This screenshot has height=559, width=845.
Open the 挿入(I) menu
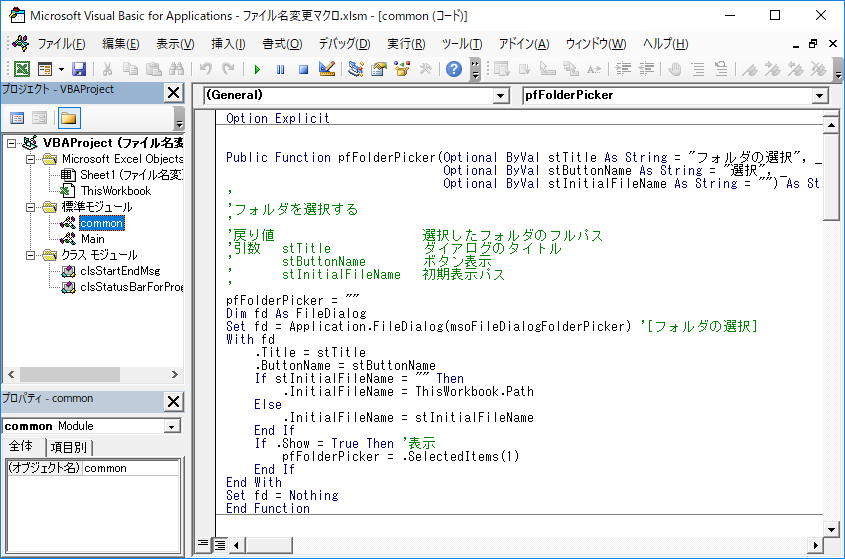coord(228,44)
